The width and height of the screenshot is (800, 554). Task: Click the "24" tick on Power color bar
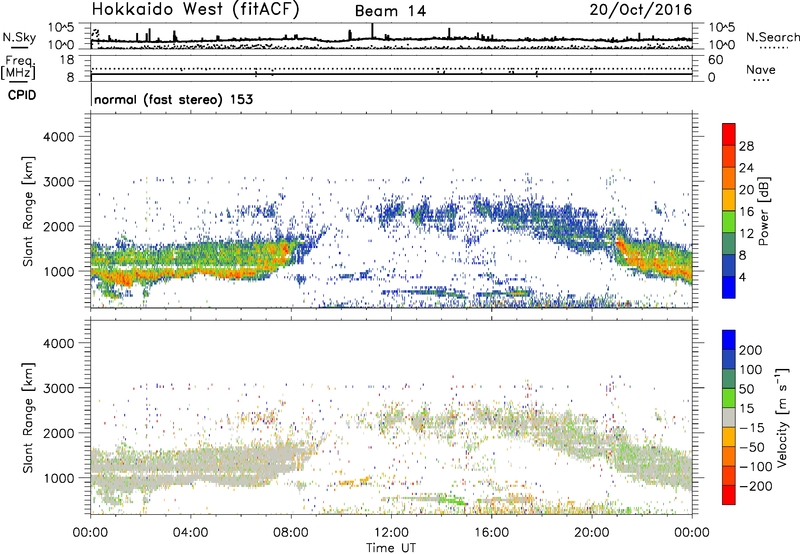click(x=746, y=168)
